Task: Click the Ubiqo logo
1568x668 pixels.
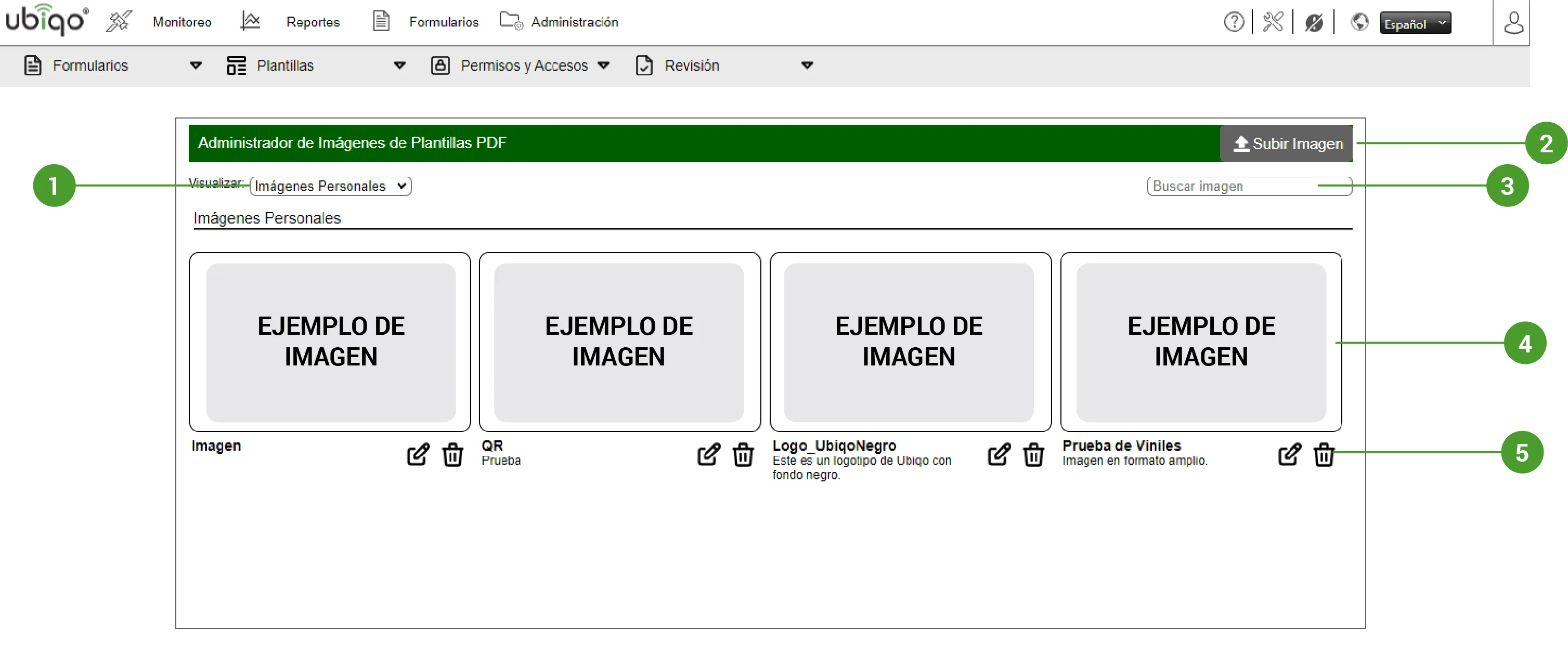Action: click(46, 20)
